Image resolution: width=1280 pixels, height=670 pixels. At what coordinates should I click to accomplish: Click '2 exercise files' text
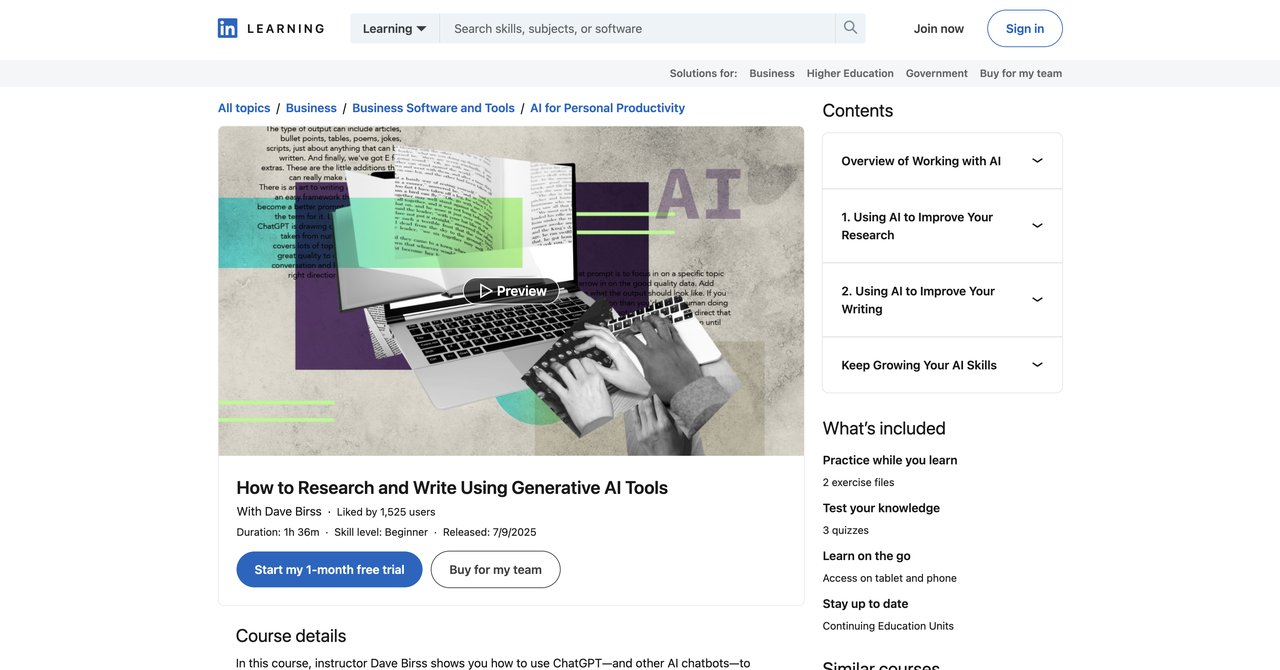[x=858, y=482]
